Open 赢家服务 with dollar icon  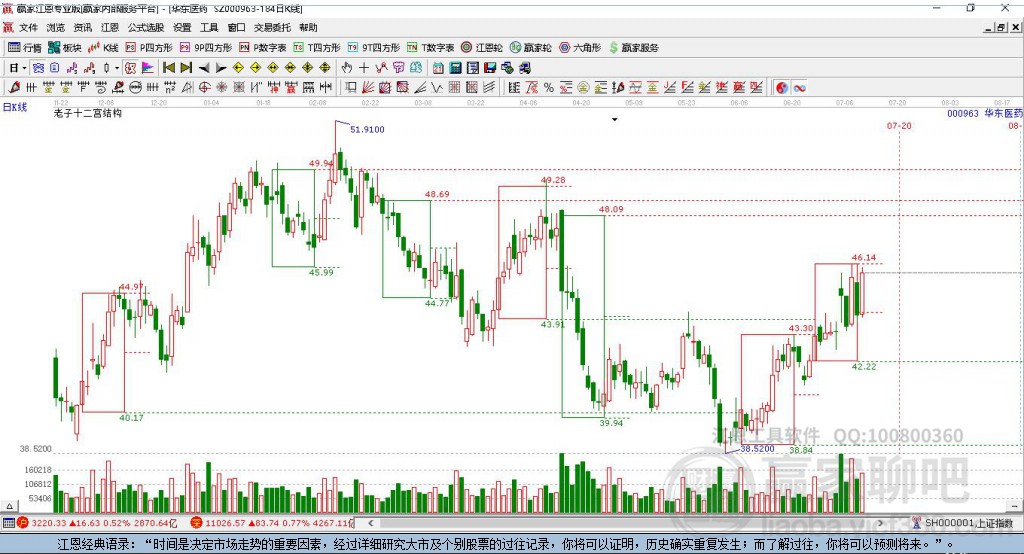click(633, 48)
